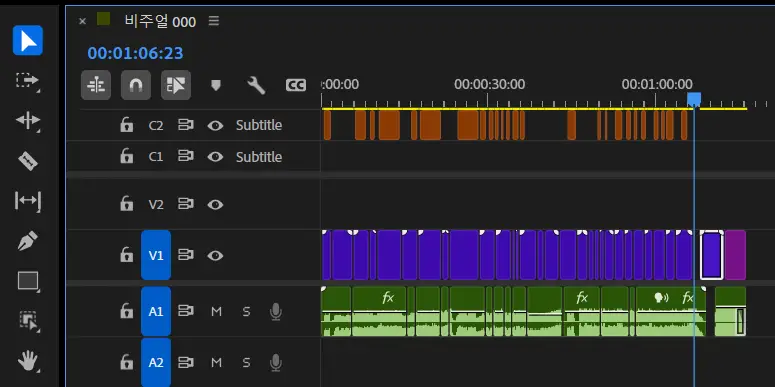Viewport: 775px width, 387px height.
Task: Select the Rectangle tool
Action: [x=28, y=281]
